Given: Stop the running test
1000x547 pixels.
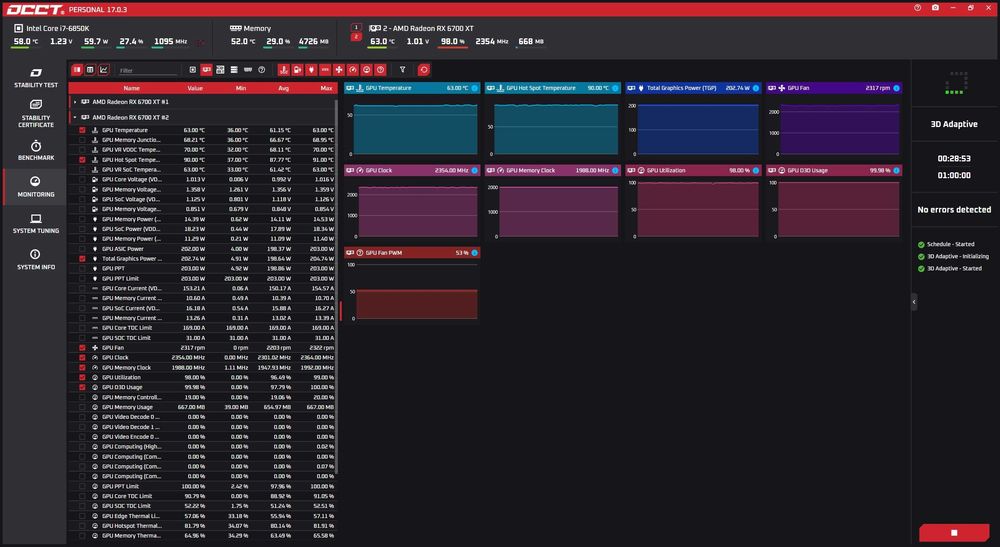Looking at the screenshot, I should 954,532.
